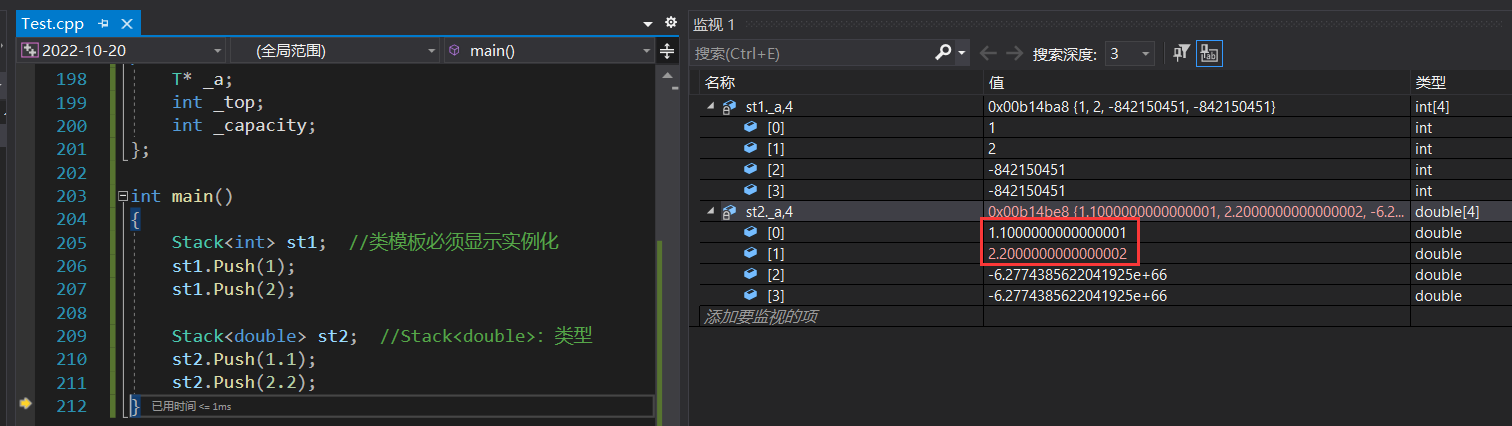
Task: Click the value 1.1000000000000001
Action: pyautogui.click(x=1057, y=232)
